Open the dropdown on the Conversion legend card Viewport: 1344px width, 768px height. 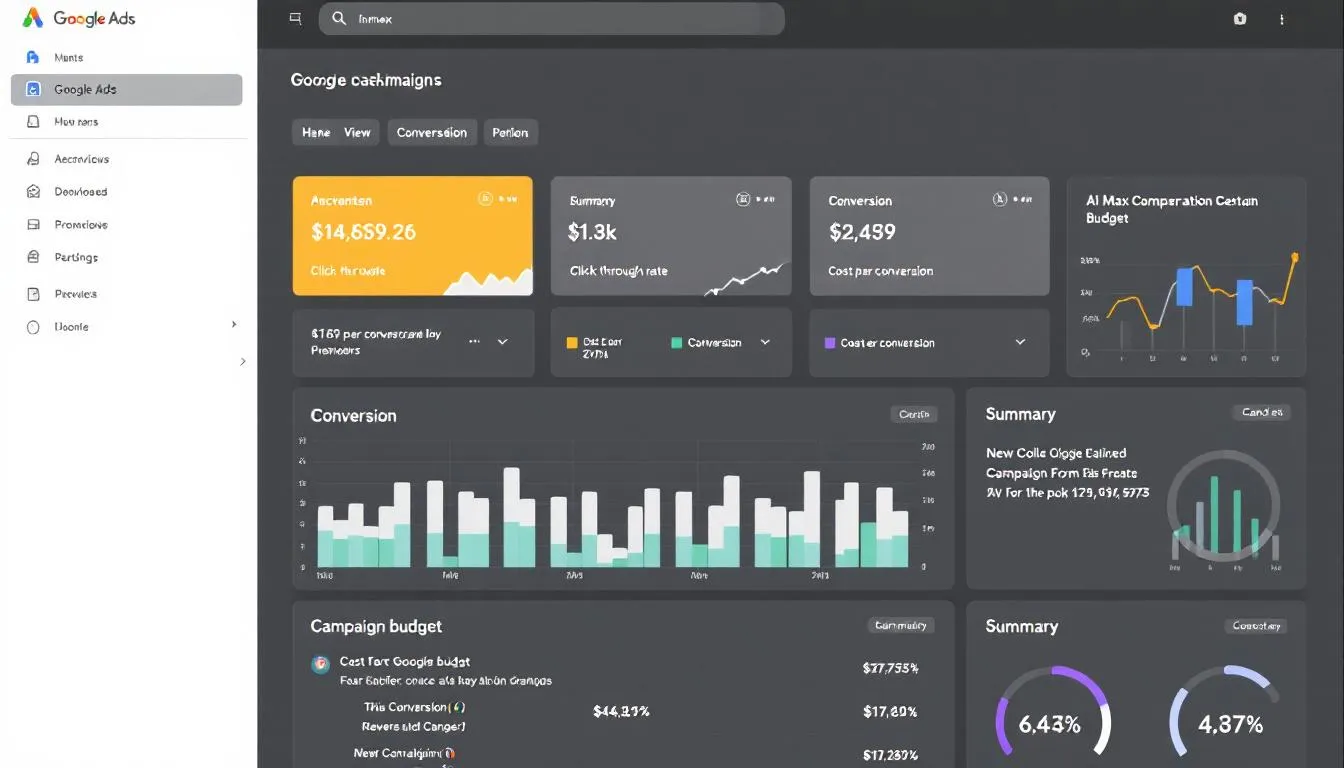point(765,342)
